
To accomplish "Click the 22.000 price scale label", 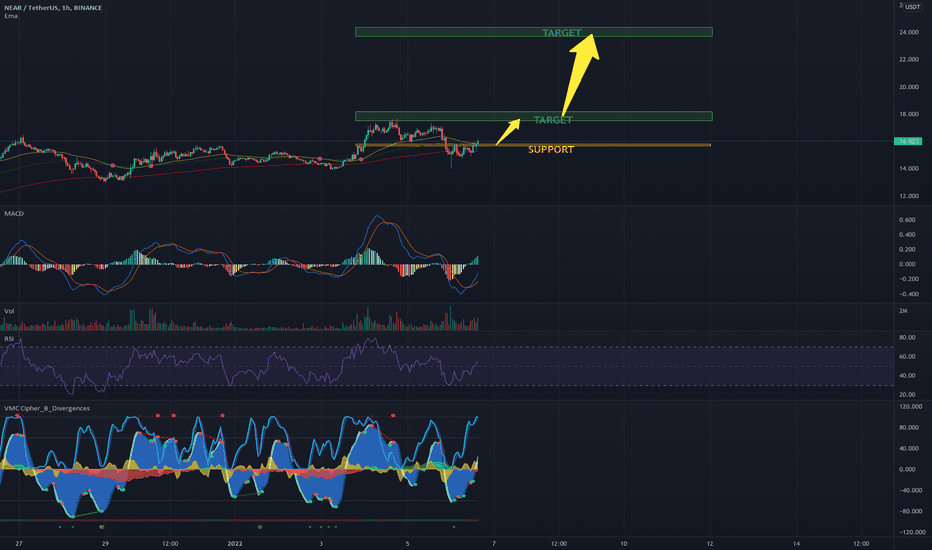I will [x=909, y=59].
